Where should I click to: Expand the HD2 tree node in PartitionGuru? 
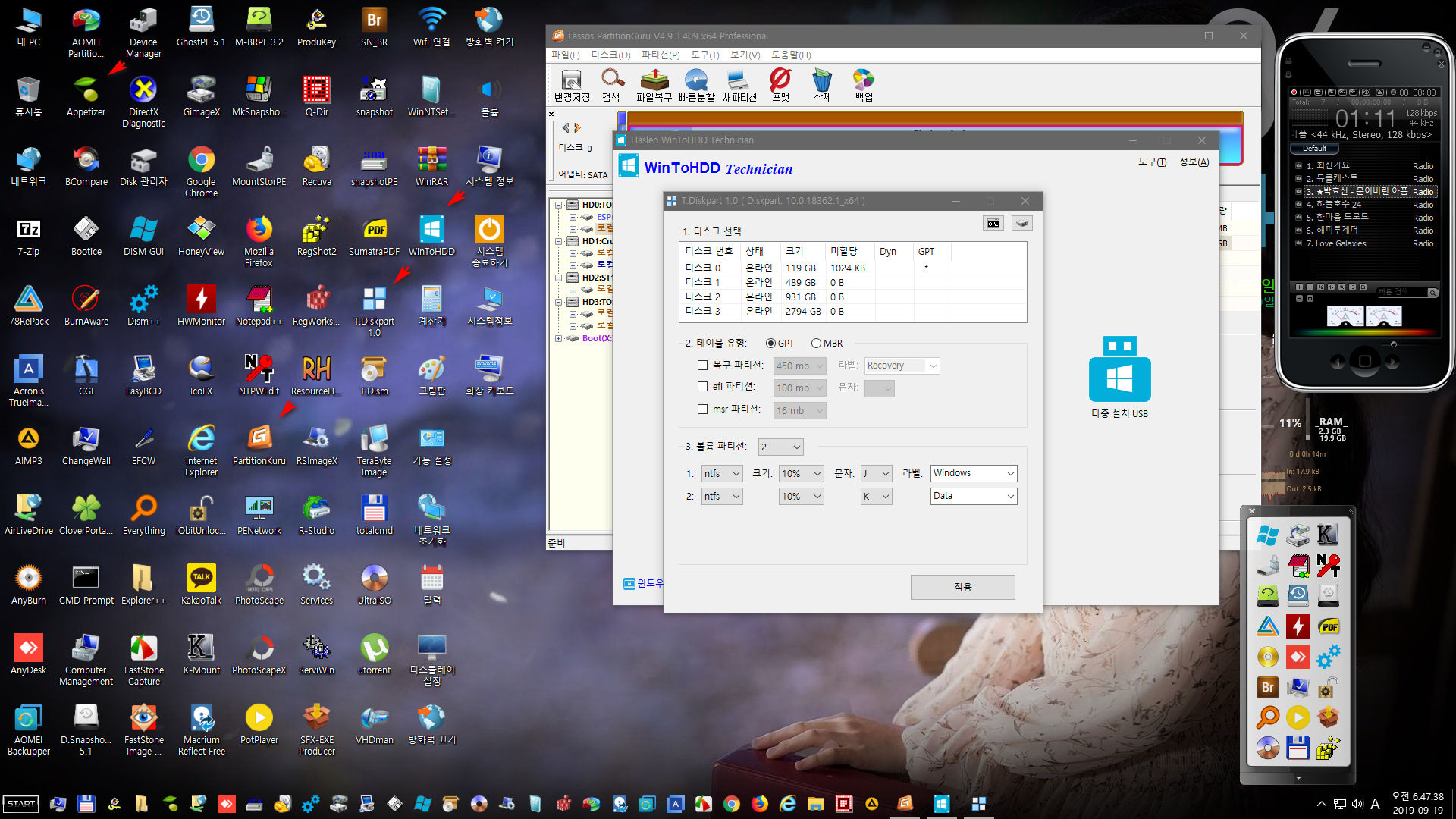tap(559, 278)
